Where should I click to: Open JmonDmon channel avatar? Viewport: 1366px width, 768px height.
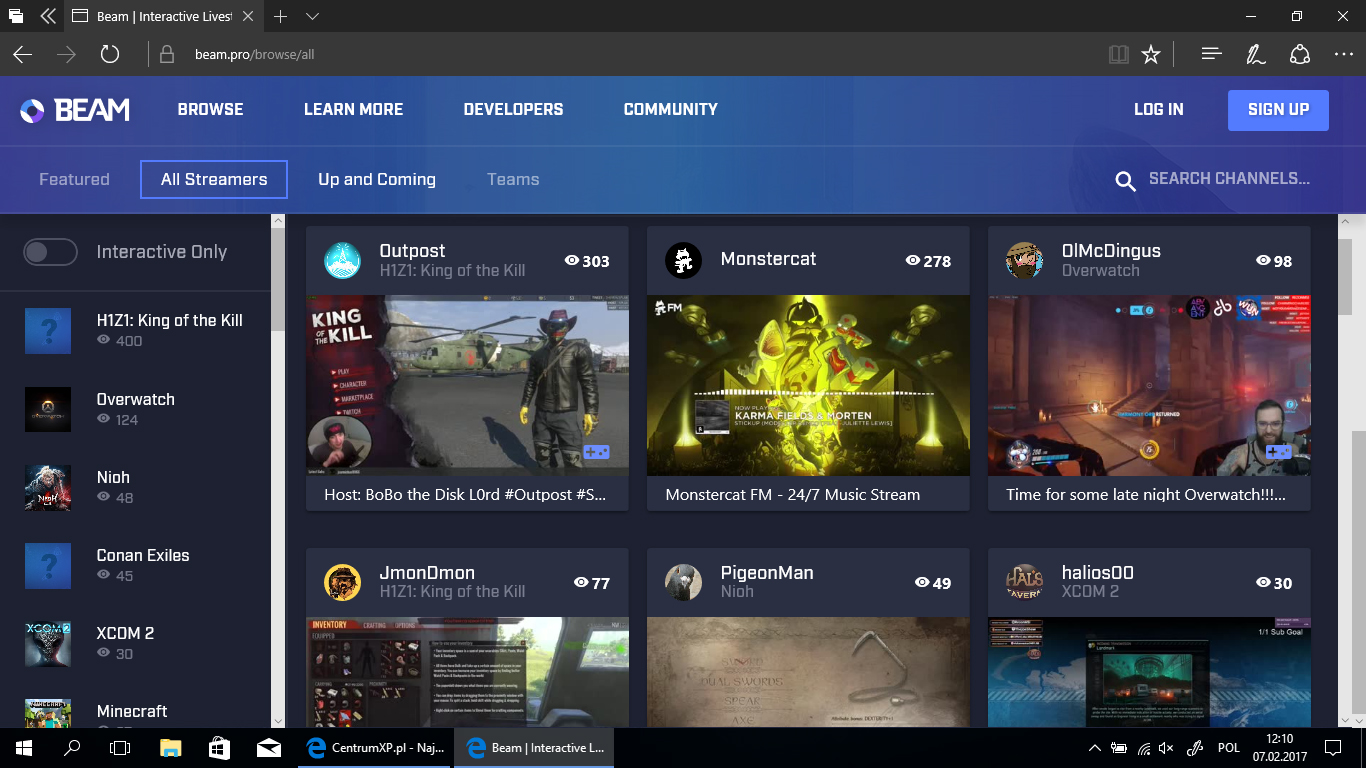click(343, 582)
